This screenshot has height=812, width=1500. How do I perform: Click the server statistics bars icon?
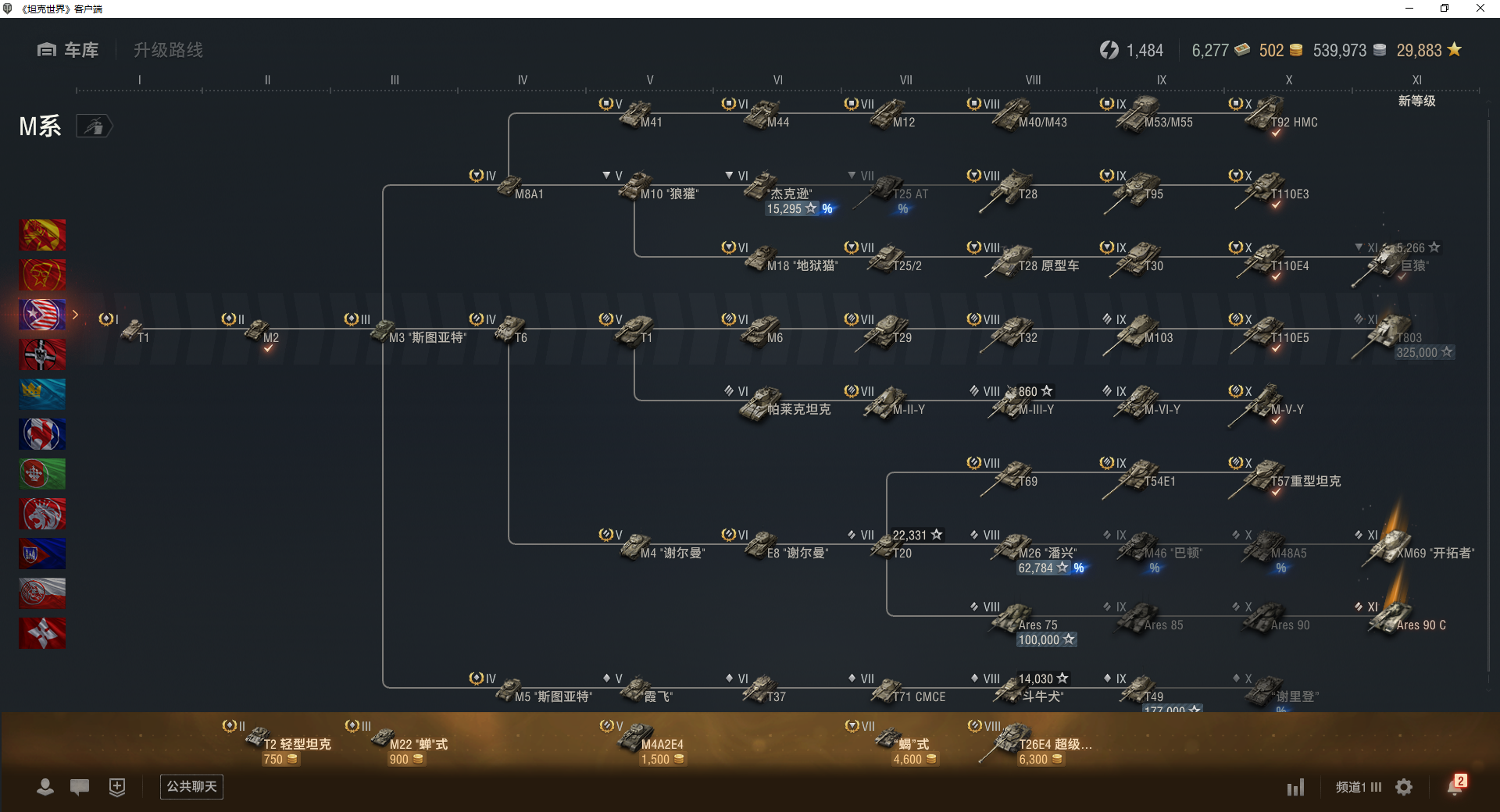click(1296, 787)
